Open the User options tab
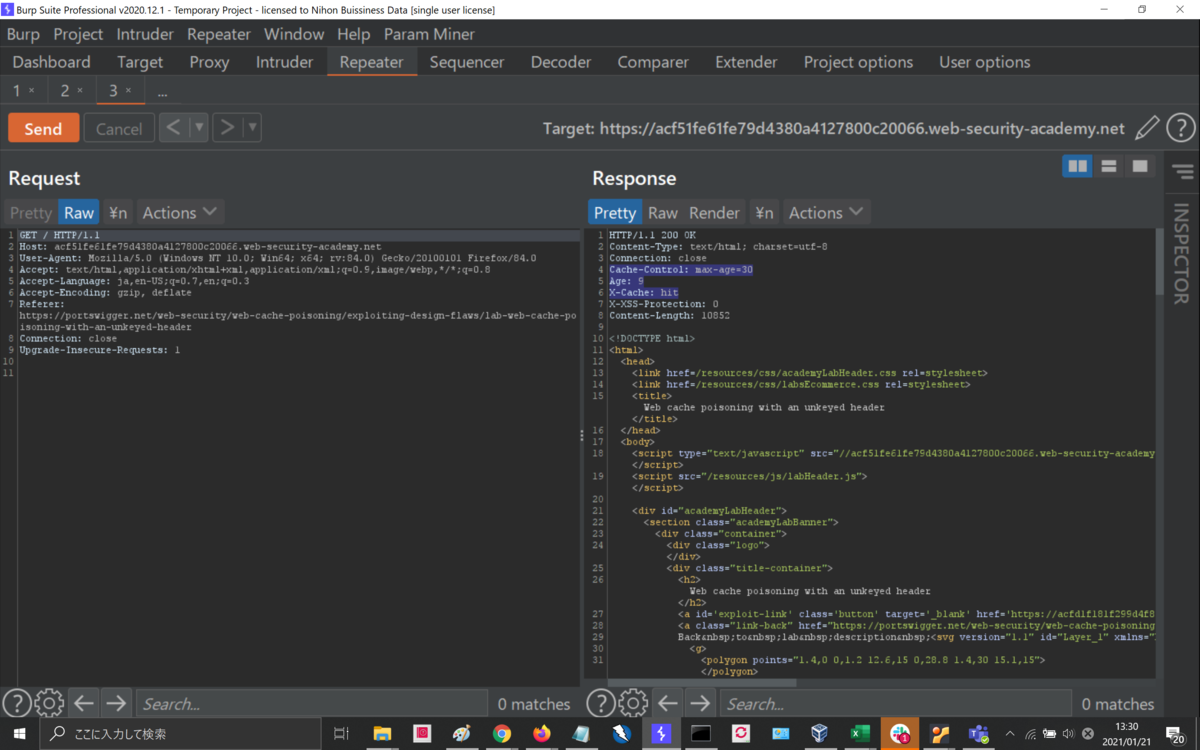Image resolution: width=1200 pixels, height=750 pixels. coord(984,62)
